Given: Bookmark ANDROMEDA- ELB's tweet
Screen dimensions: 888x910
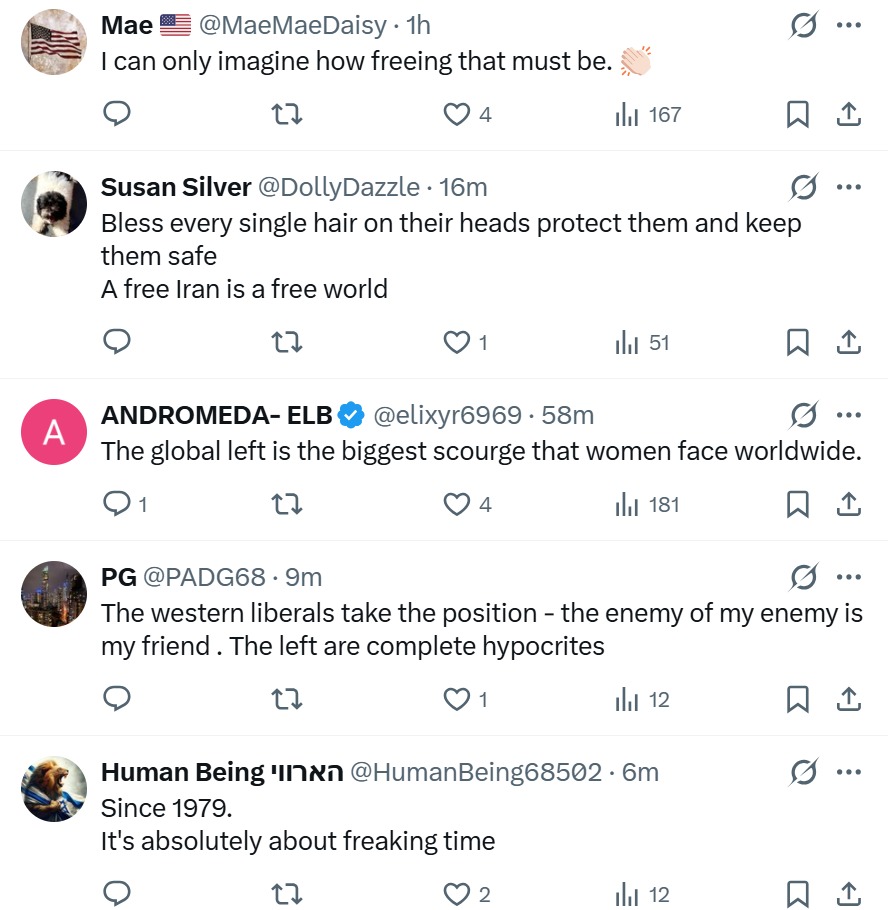Looking at the screenshot, I should 797,505.
